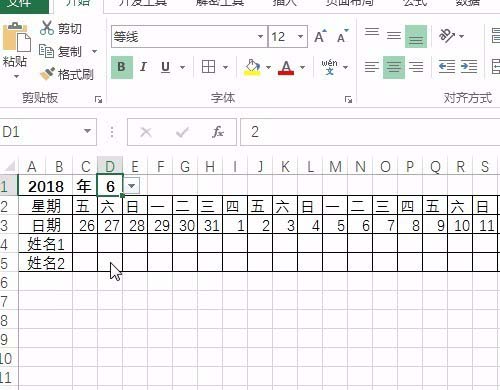The image size is (500, 390).
Task: Open the underline style dropdown
Action: pos(182,67)
